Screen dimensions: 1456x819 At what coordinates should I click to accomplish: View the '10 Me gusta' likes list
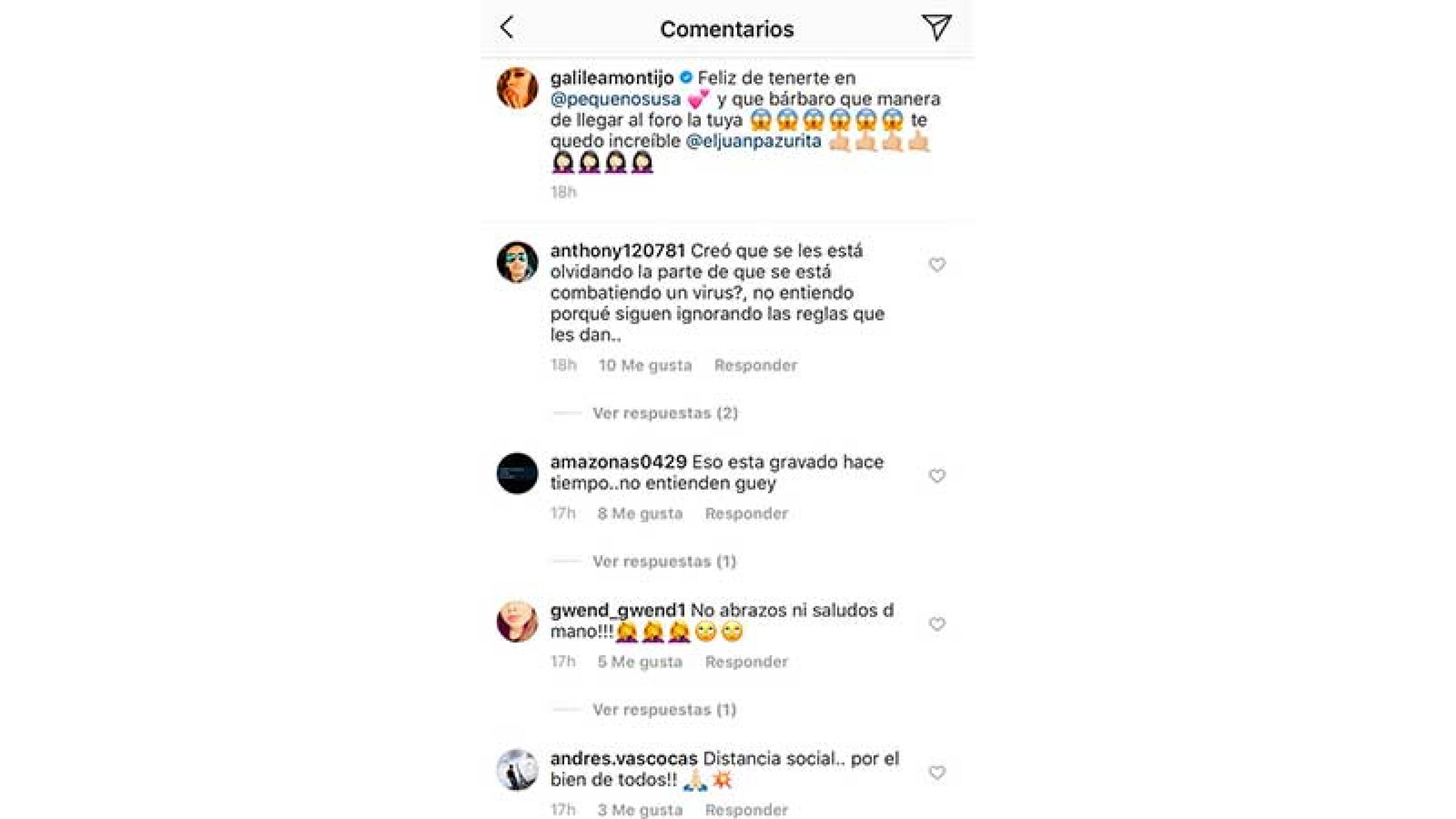coord(645,365)
